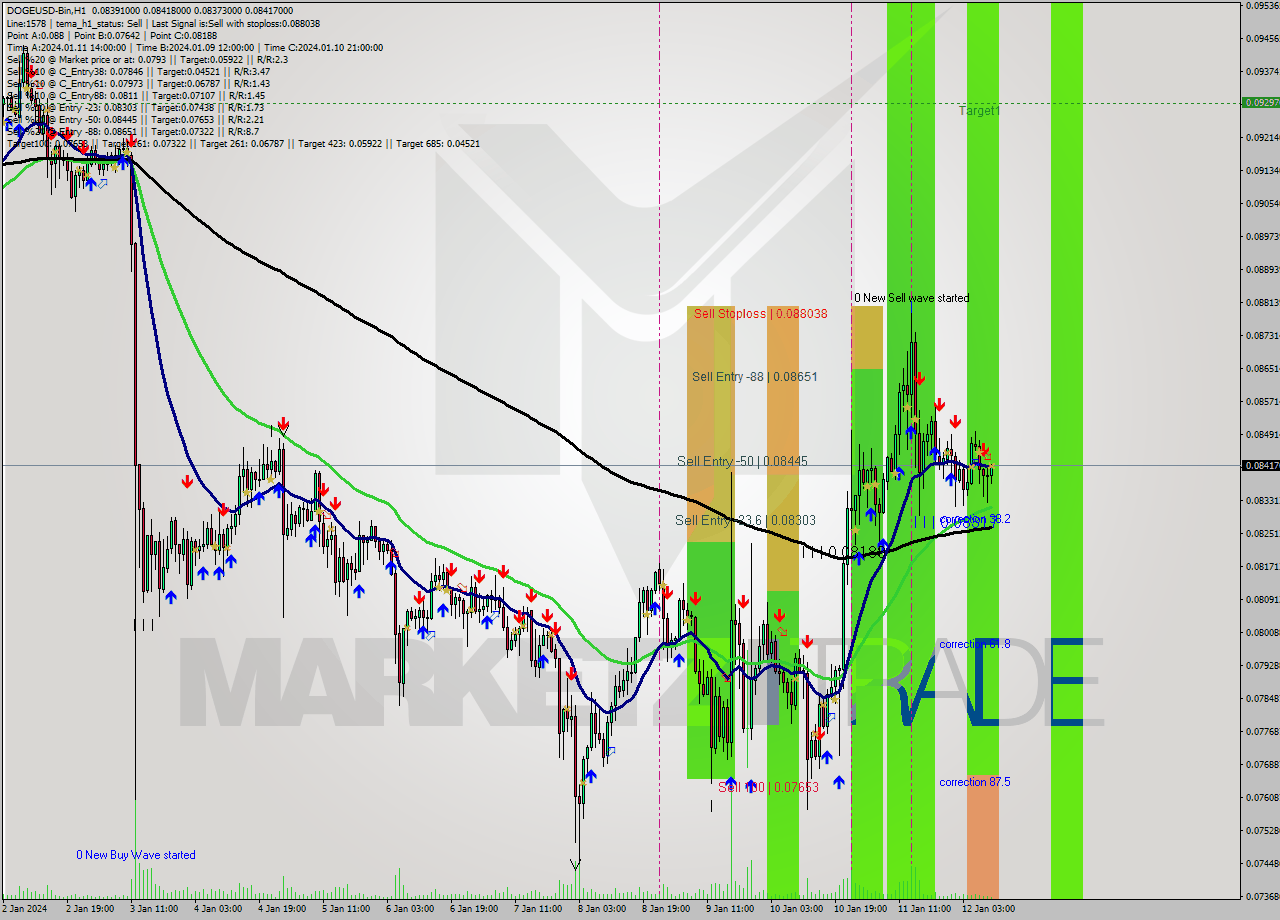
Task: Click the '6 Jan 19:00' time axis label
Action: coord(473,909)
